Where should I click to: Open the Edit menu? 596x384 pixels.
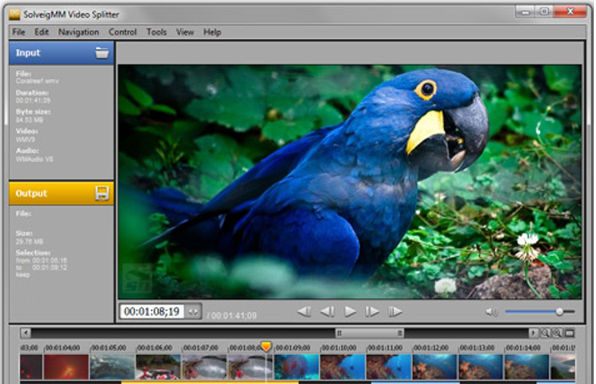click(41, 32)
